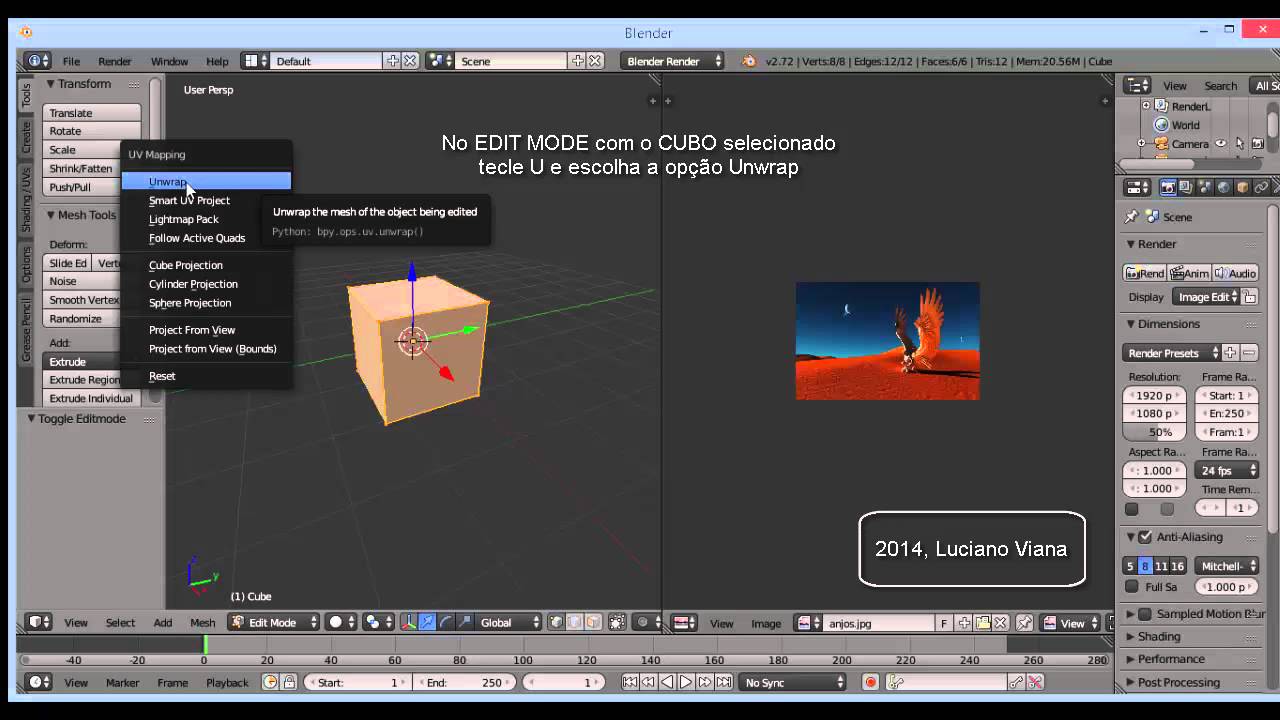
Task: Choose Cube Projection menu entry
Action: coord(206,265)
